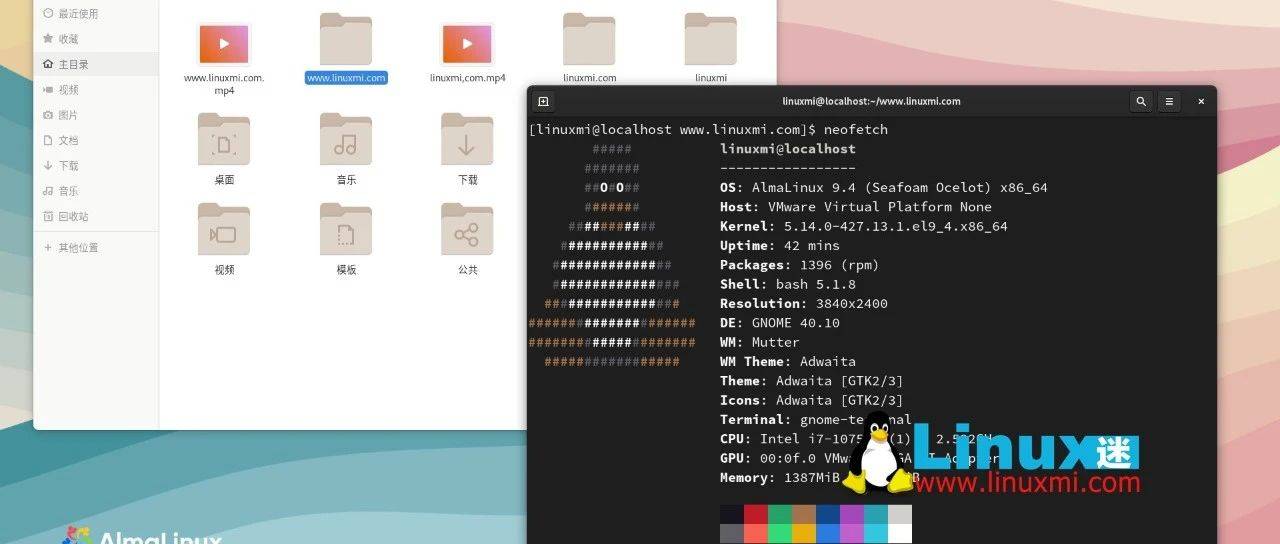Open the 音乐 sidebar bookmark
1280x544 pixels.
point(96,191)
